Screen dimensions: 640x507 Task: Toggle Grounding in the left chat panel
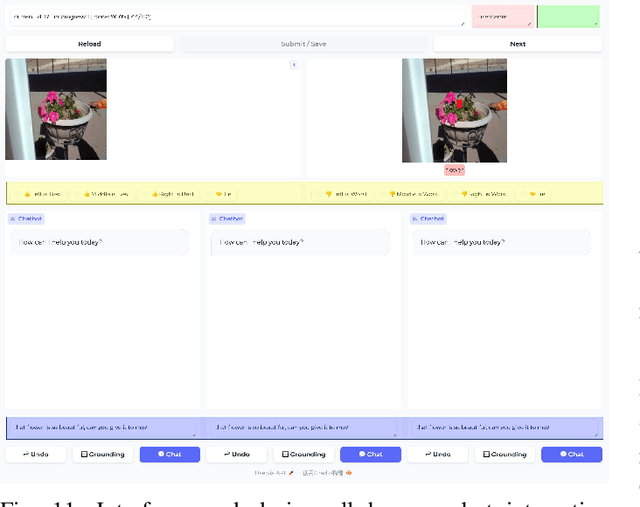click(x=103, y=454)
